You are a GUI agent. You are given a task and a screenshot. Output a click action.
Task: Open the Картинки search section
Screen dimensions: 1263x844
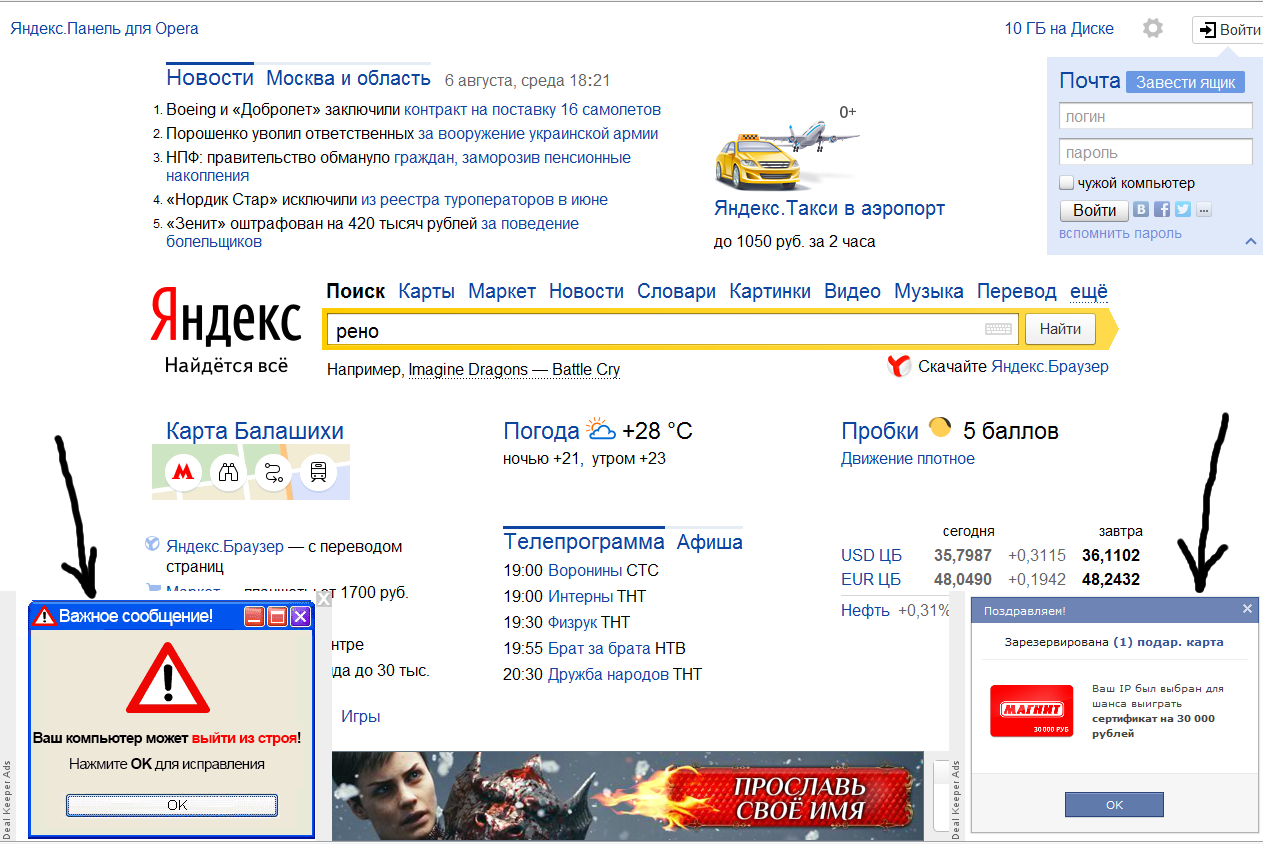[769, 291]
